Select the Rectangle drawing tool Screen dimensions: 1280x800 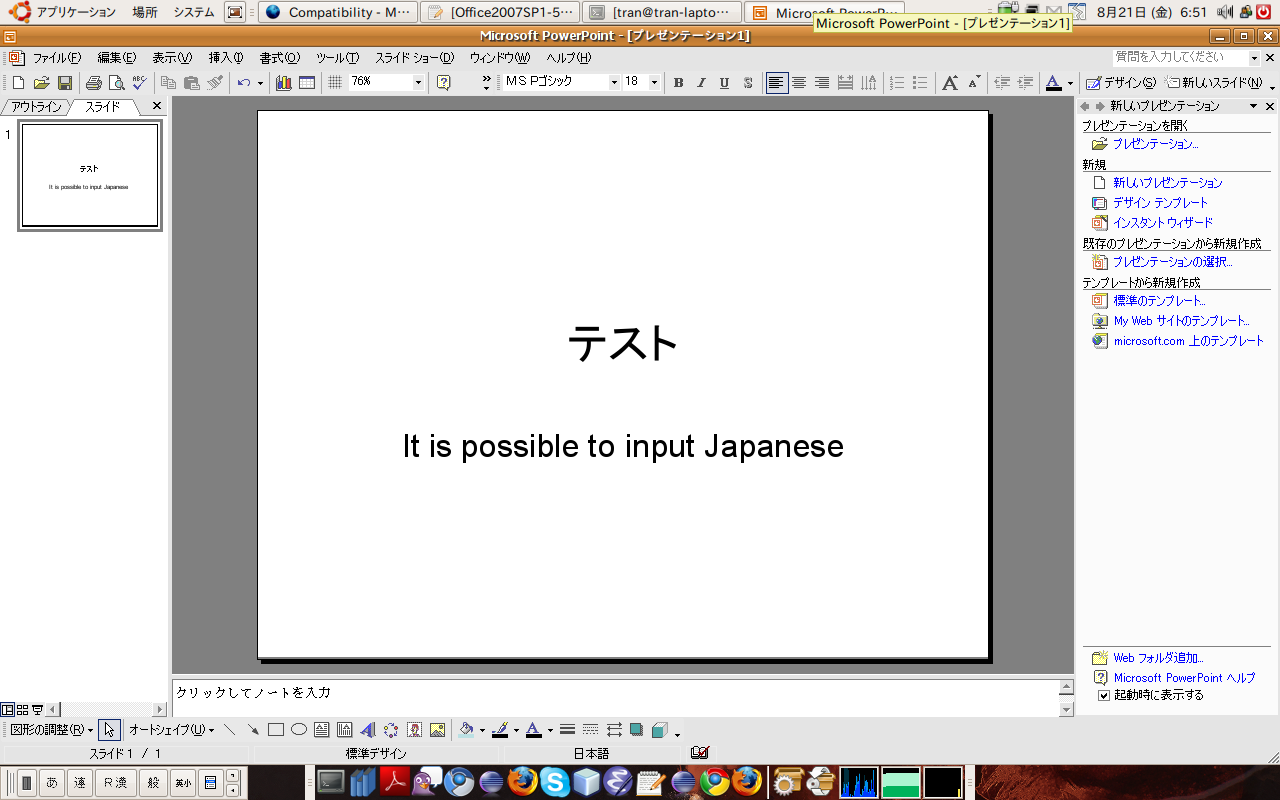tap(276, 730)
